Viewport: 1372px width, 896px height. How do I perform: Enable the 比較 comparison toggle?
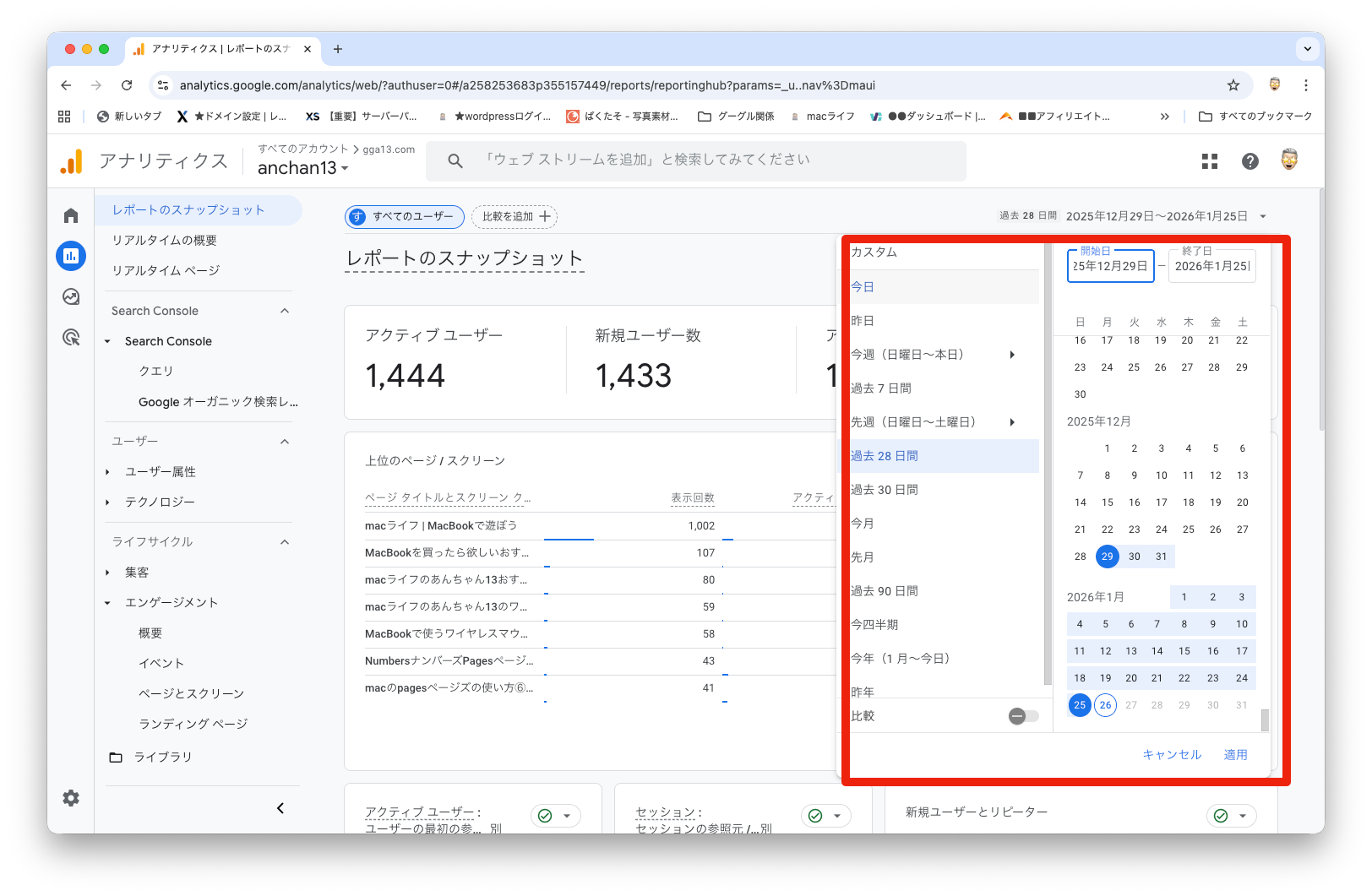coord(1023,716)
